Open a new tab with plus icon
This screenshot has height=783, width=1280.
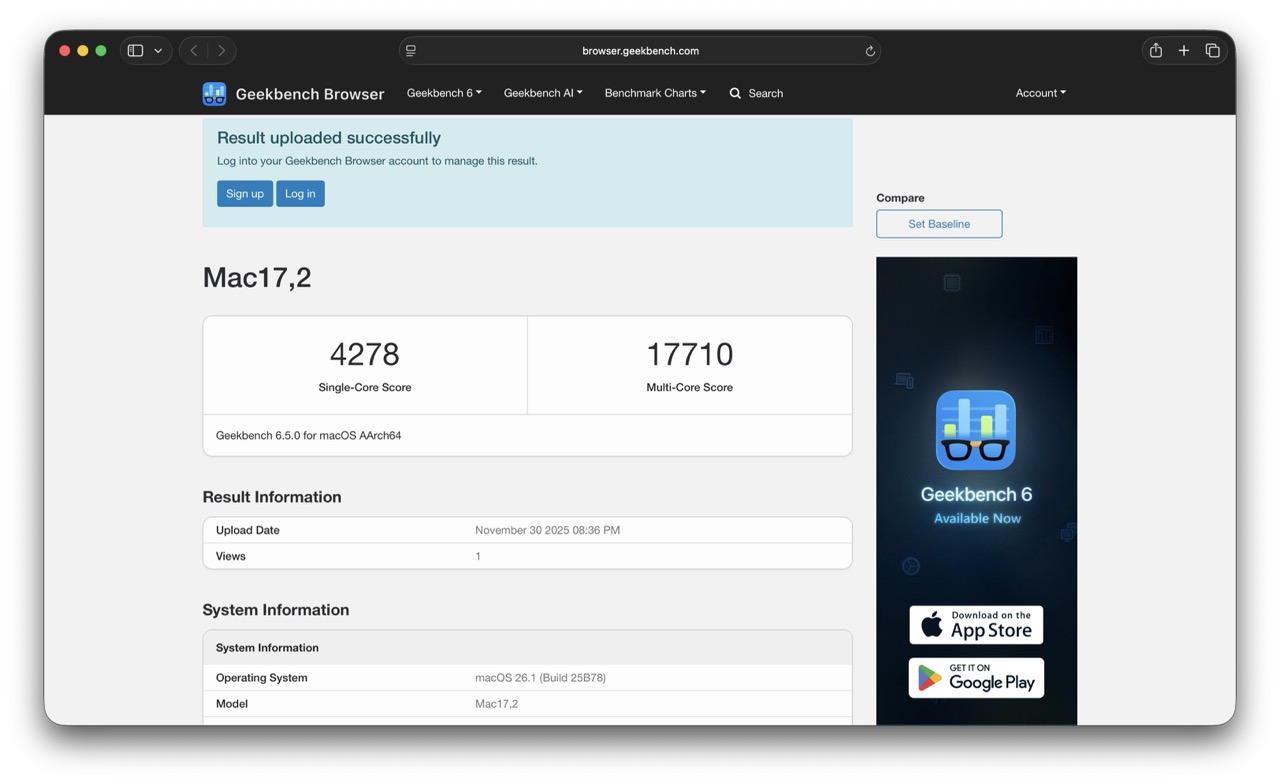(x=1184, y=50)
